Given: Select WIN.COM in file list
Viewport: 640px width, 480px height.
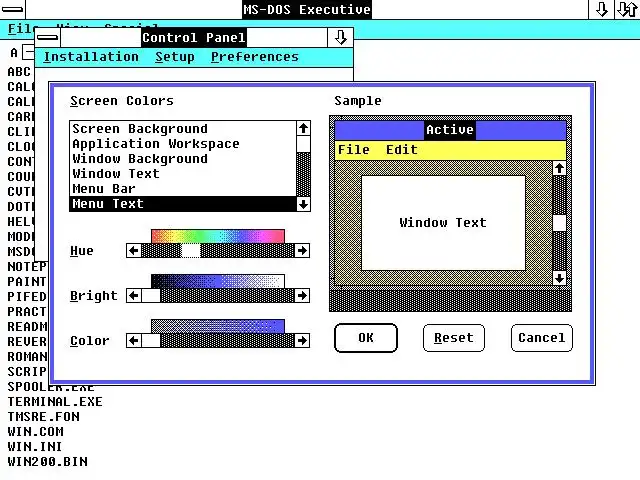Looking at the screenshot, I should click(x=36, y=432).
